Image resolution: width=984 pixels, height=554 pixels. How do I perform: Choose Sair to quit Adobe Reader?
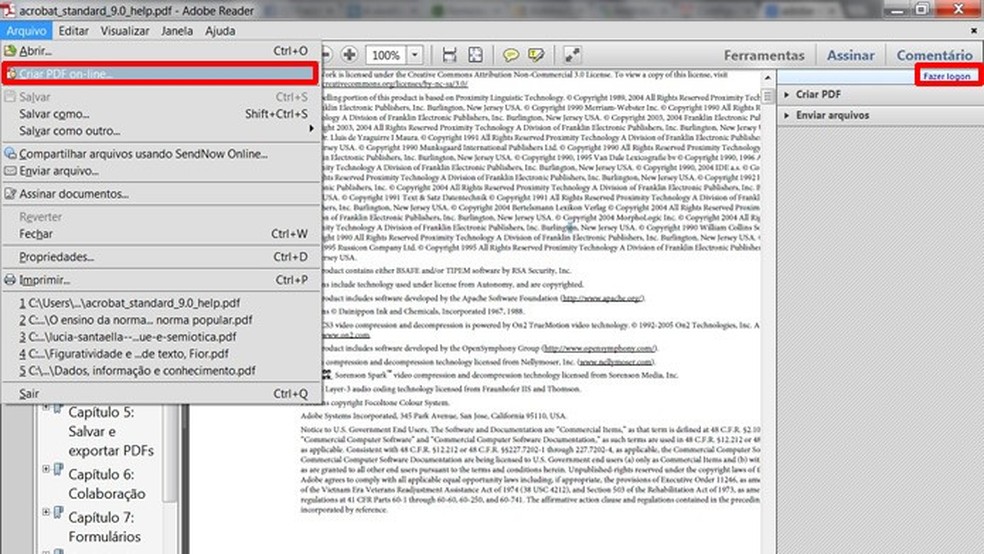[161, 393]
